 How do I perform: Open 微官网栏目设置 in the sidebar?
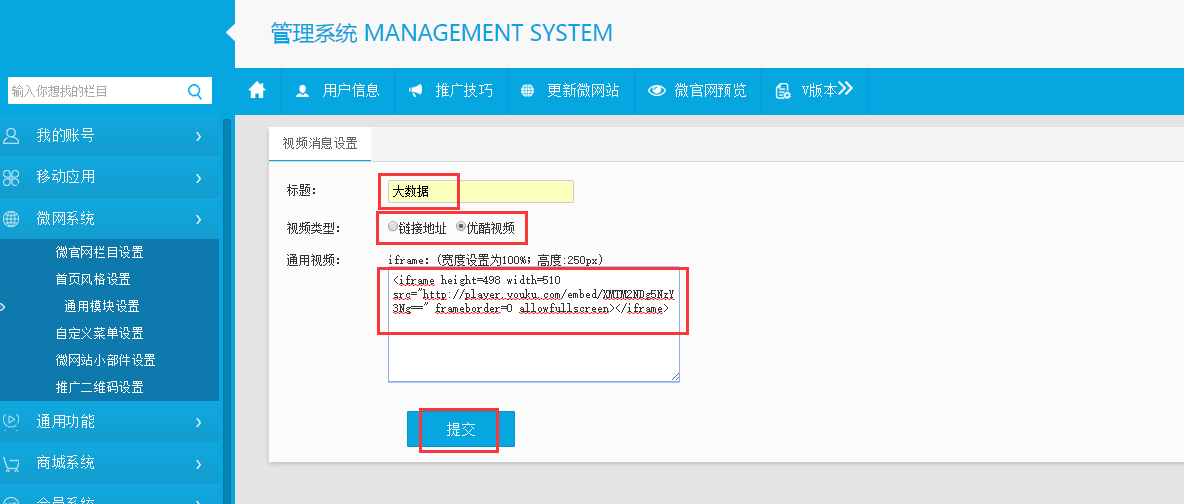(x=99, y=252)
